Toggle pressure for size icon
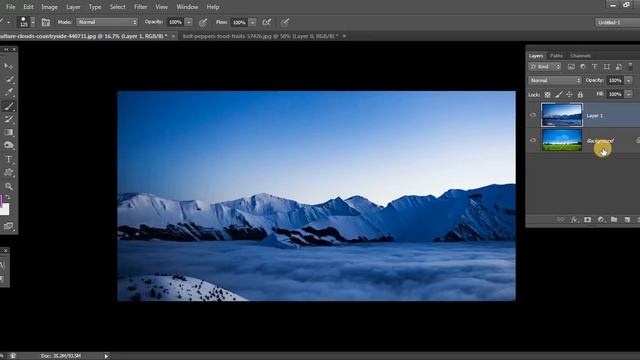 pos(285,22)
